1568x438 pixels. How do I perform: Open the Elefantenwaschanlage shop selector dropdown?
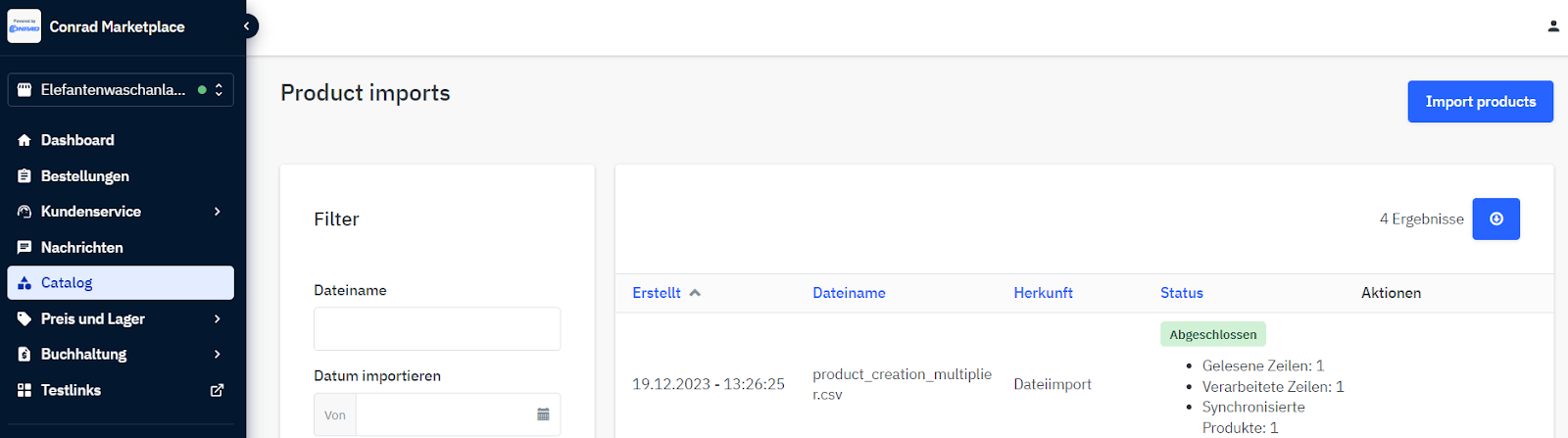coord(121,89)
